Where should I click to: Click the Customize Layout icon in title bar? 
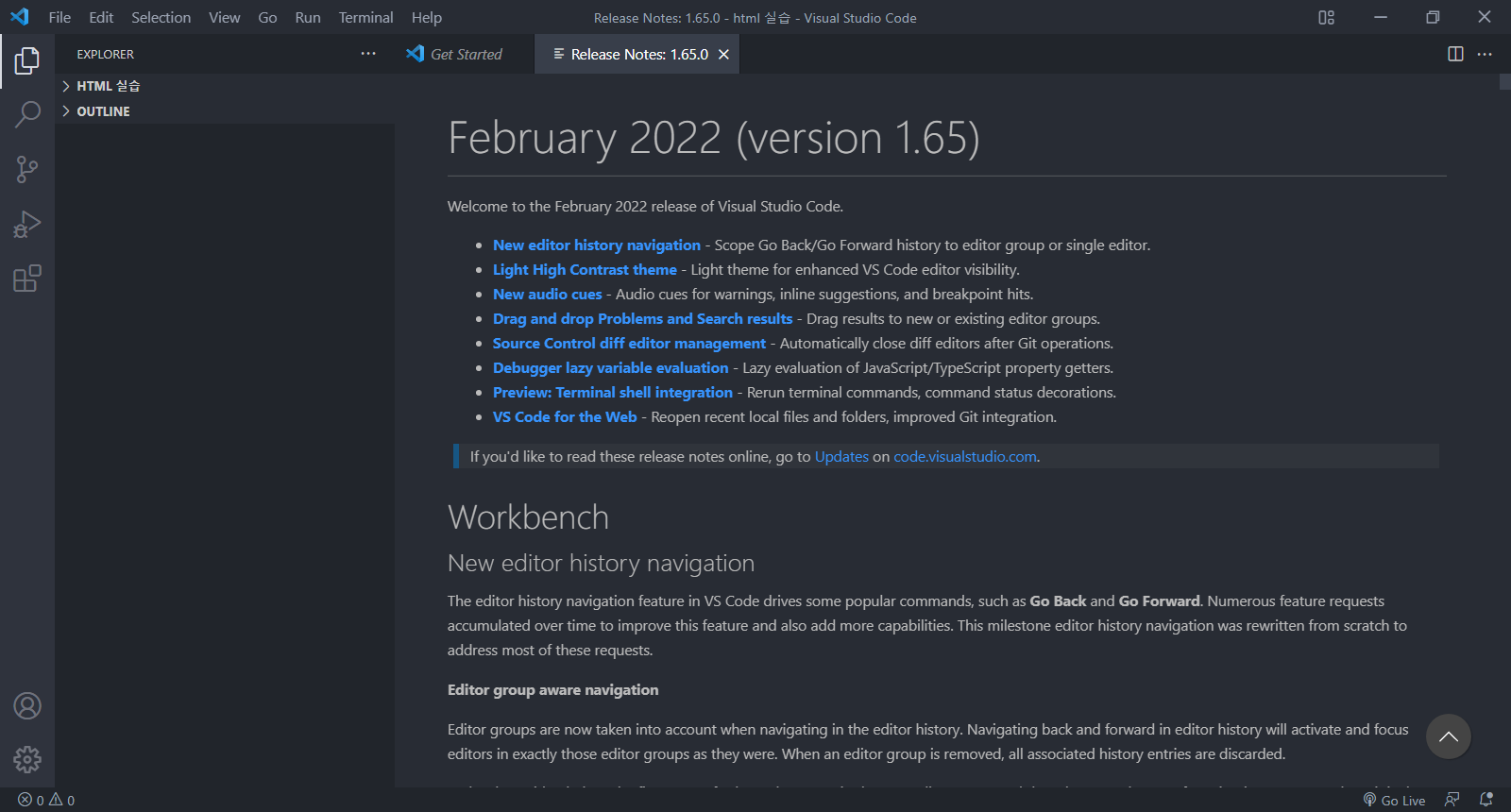[1326, 17]
